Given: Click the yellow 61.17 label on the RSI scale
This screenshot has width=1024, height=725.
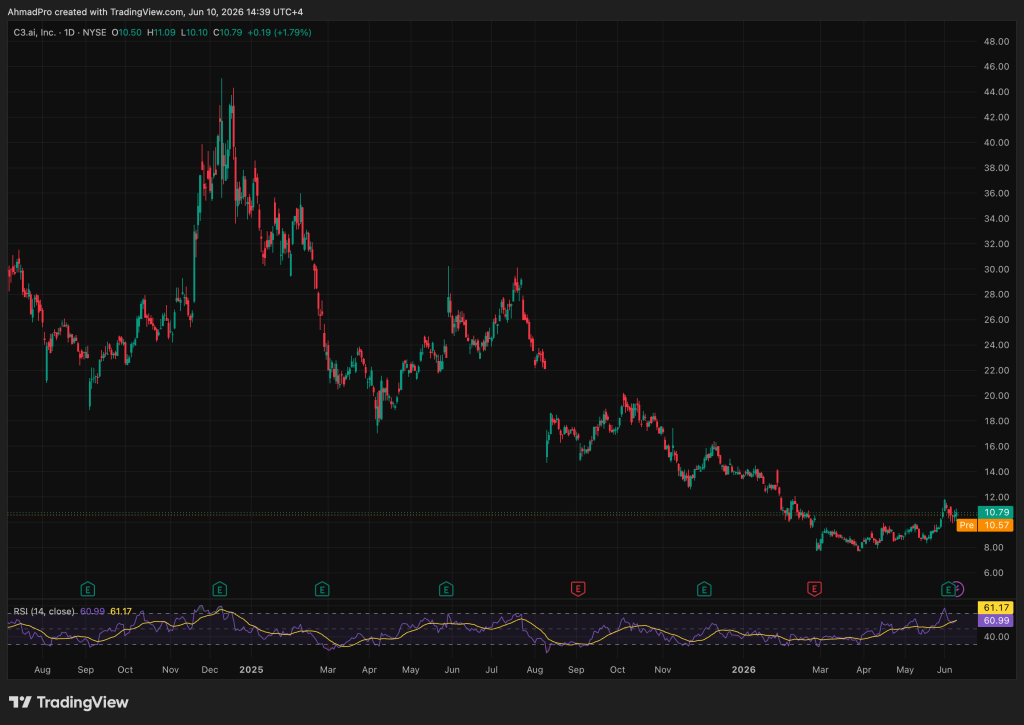Looking at the screenshot, I should coord(995,608).
